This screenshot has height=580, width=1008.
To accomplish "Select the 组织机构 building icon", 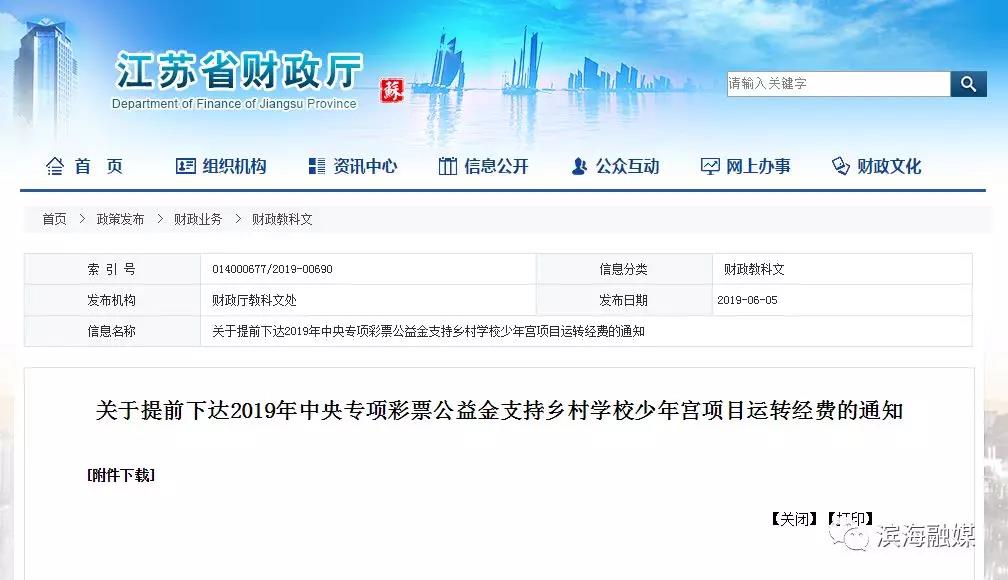I will pyautogui.click(x=184, y=166).
